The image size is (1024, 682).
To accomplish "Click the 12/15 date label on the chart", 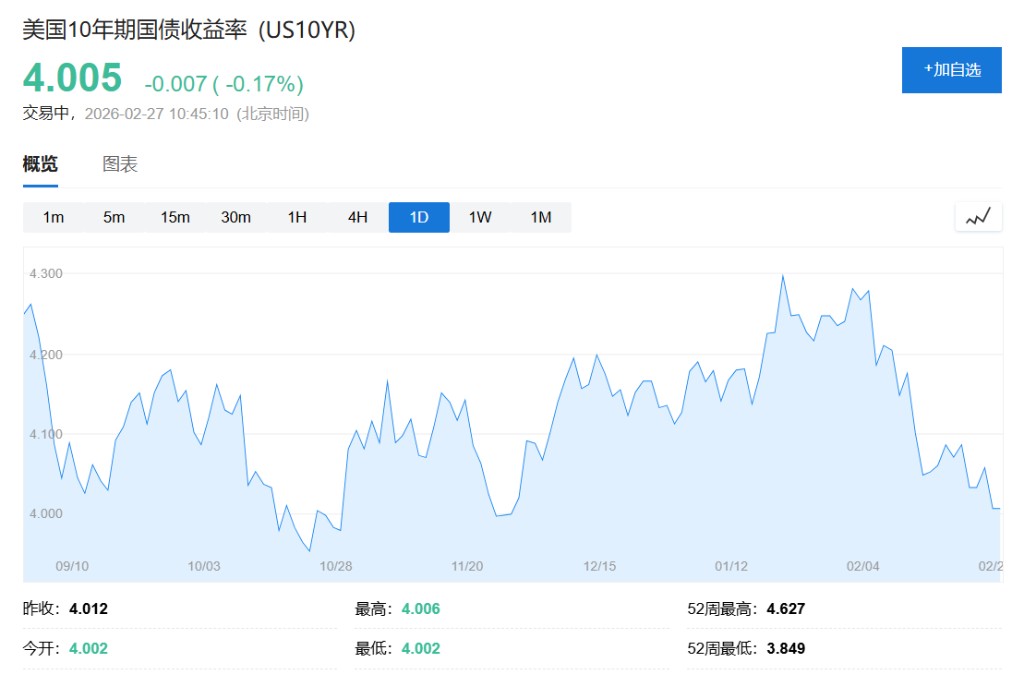I will tap(600, 566).
